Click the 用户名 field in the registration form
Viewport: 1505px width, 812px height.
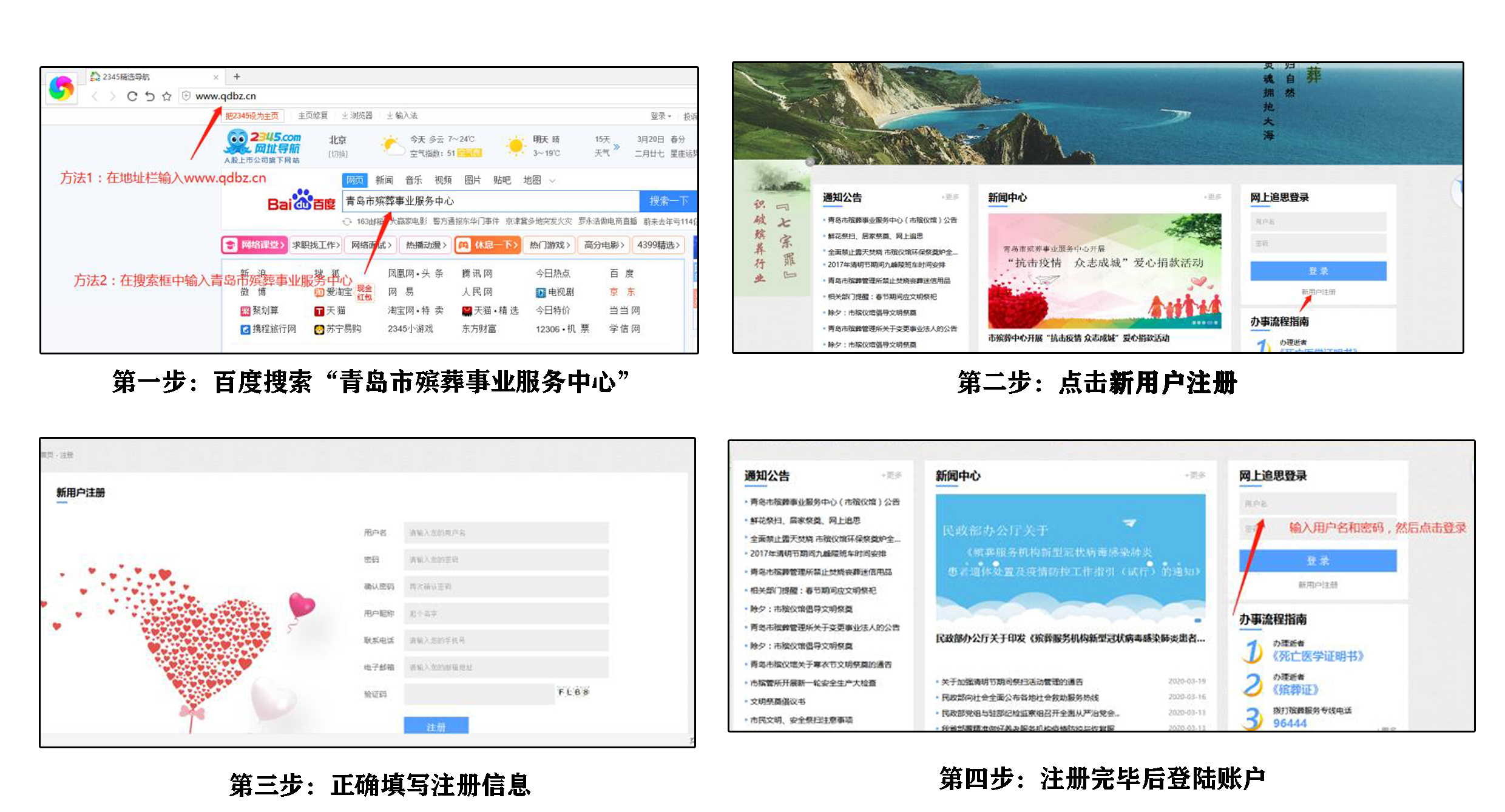coord(506,532)
